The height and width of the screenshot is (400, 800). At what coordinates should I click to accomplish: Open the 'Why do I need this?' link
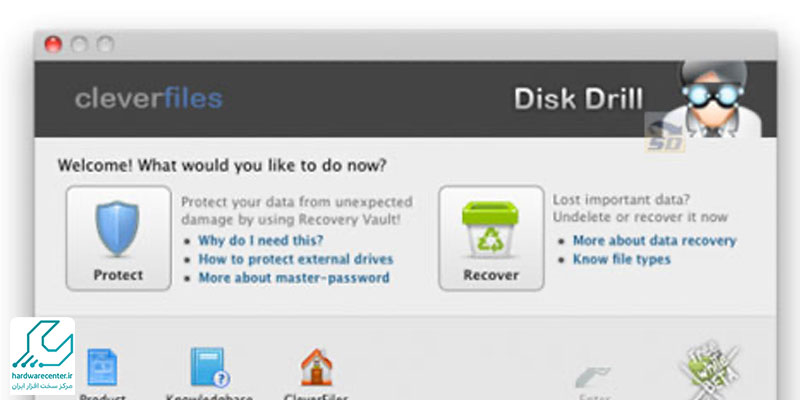[x=260, y=240]
